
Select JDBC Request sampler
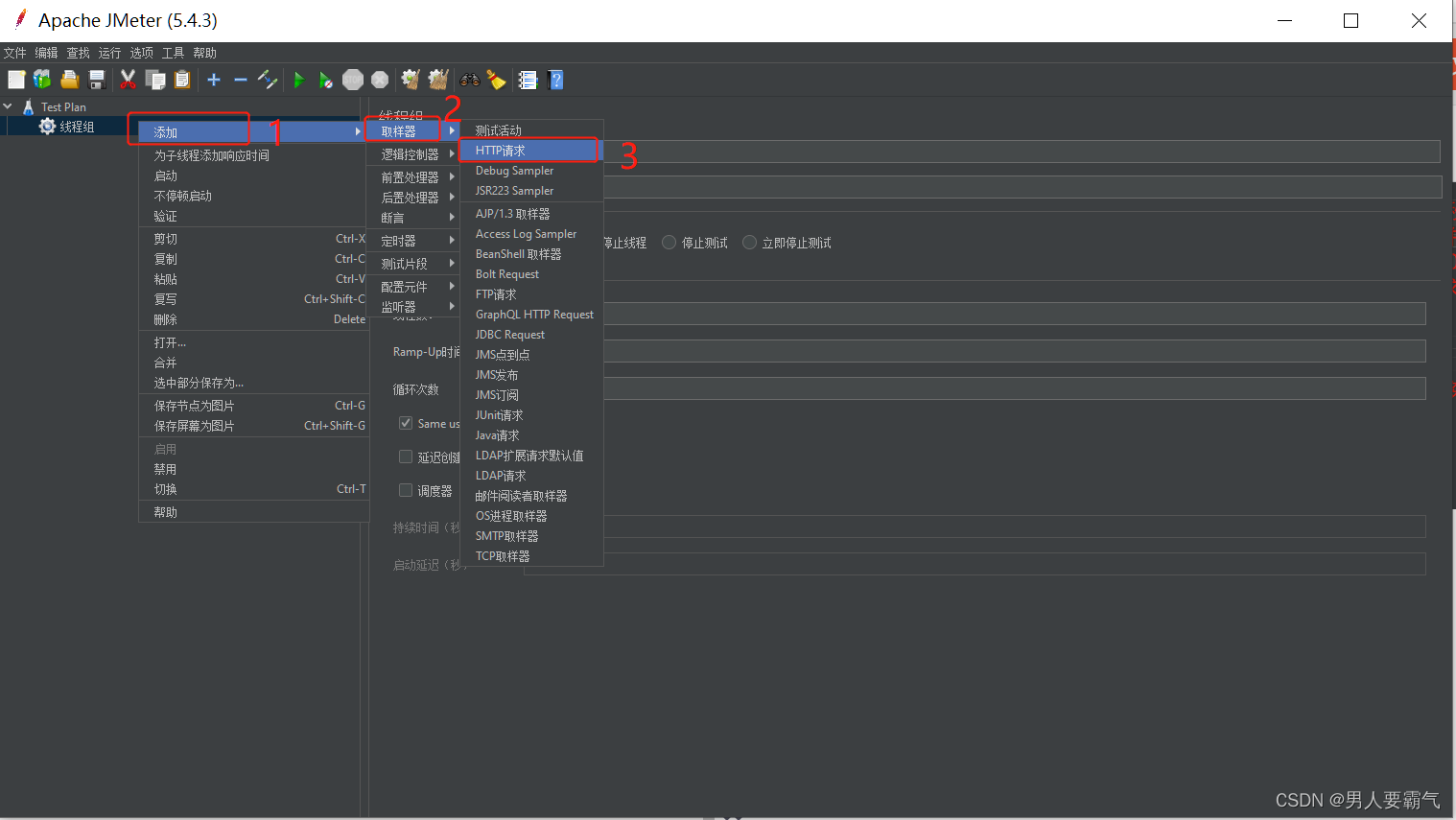(531, 335)
